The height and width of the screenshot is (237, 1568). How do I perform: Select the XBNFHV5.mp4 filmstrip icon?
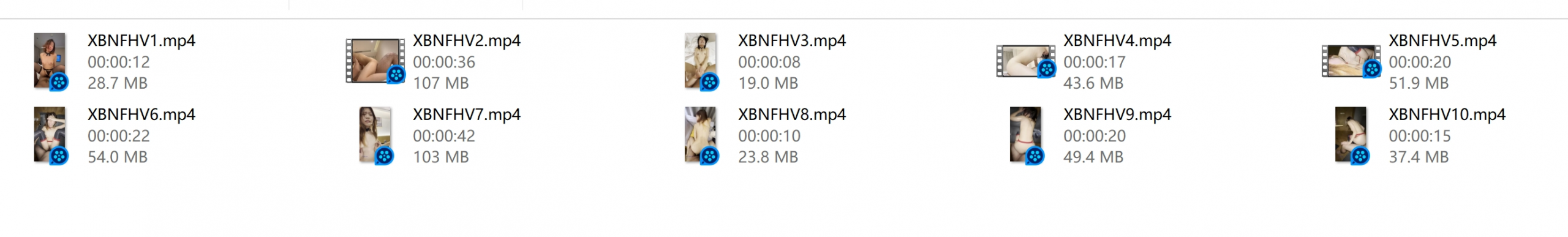(1351, 61)
